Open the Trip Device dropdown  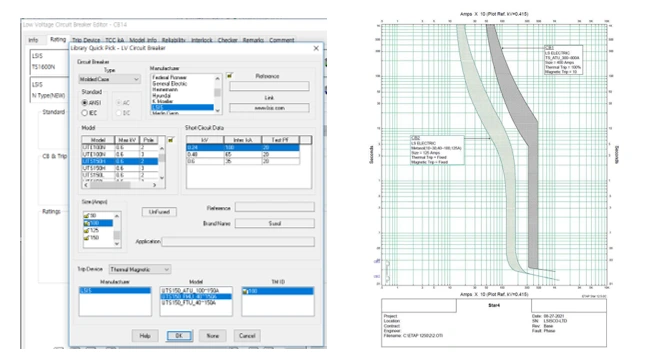[140, 269]
